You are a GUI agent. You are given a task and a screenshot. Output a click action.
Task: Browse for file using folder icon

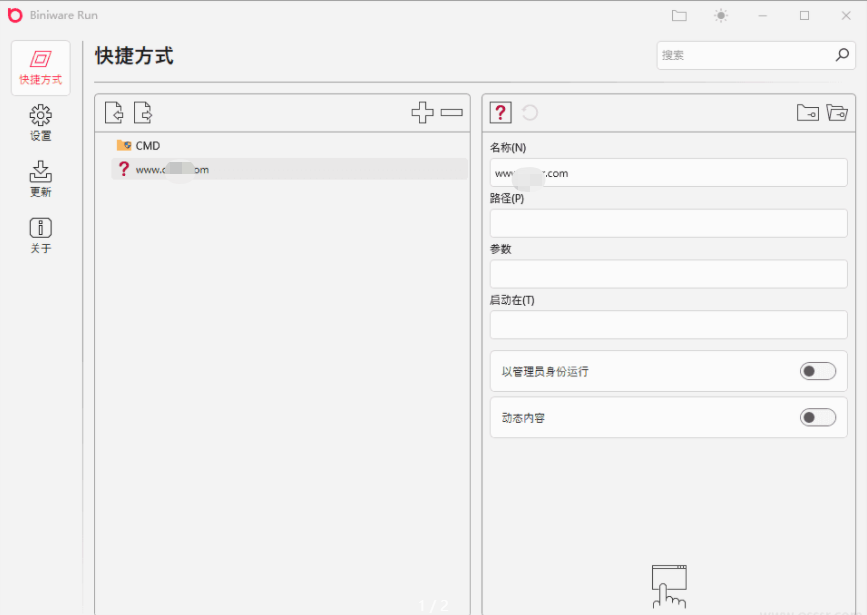tap(807, 113)
